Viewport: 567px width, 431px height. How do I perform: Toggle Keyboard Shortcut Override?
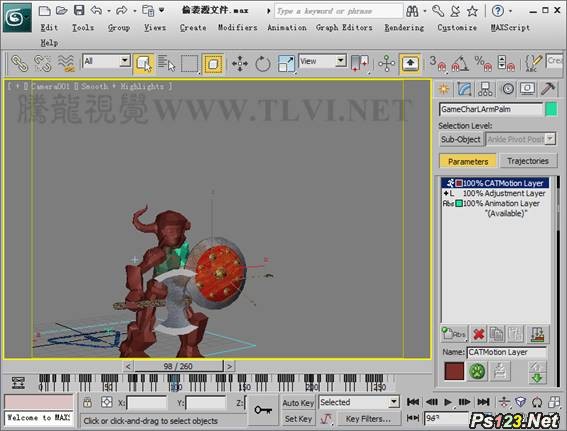[x=410, y=64]
